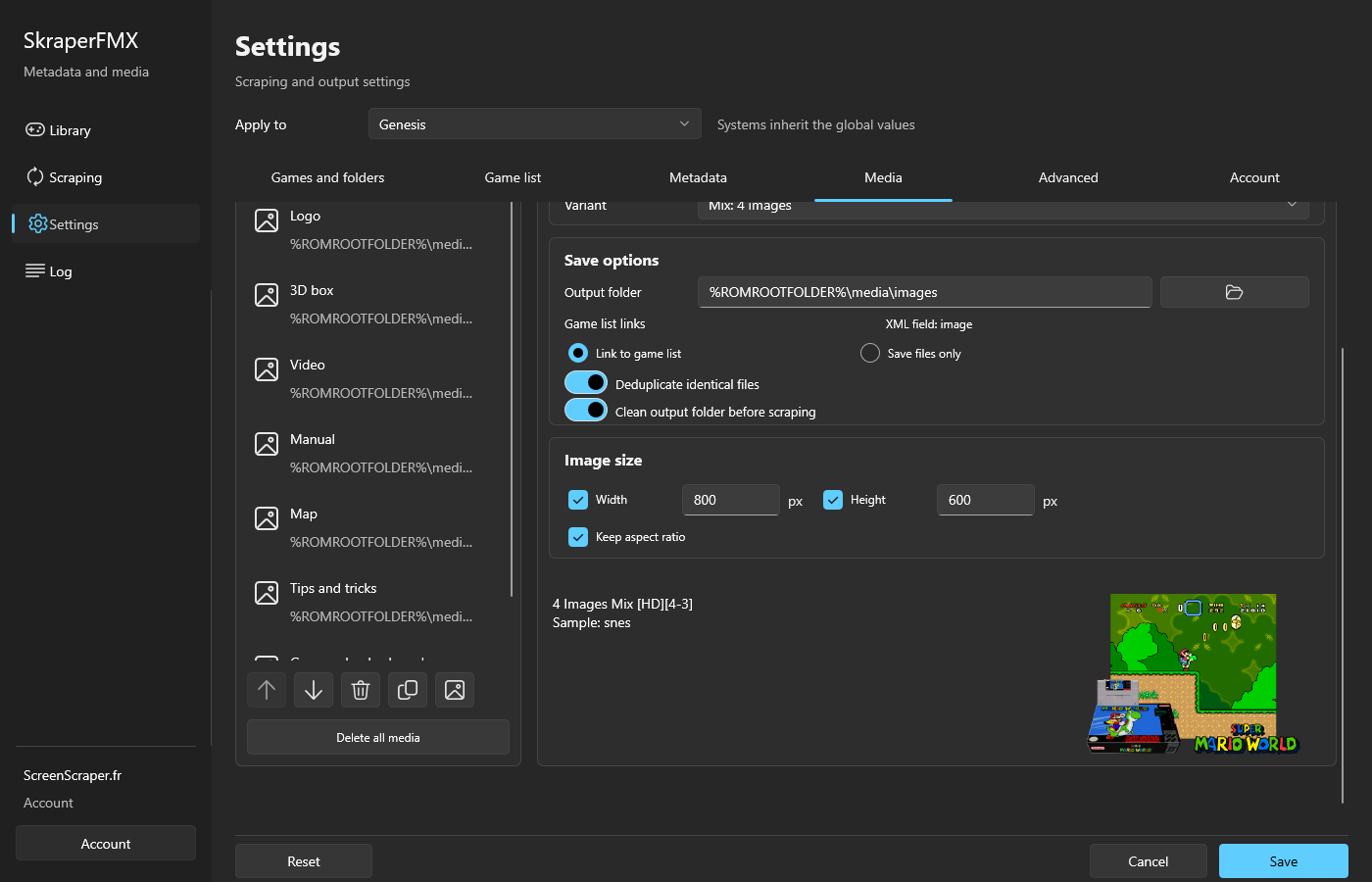Move selected media up with arrow icon
1372x882 pixels.
(x=267, y=690)
